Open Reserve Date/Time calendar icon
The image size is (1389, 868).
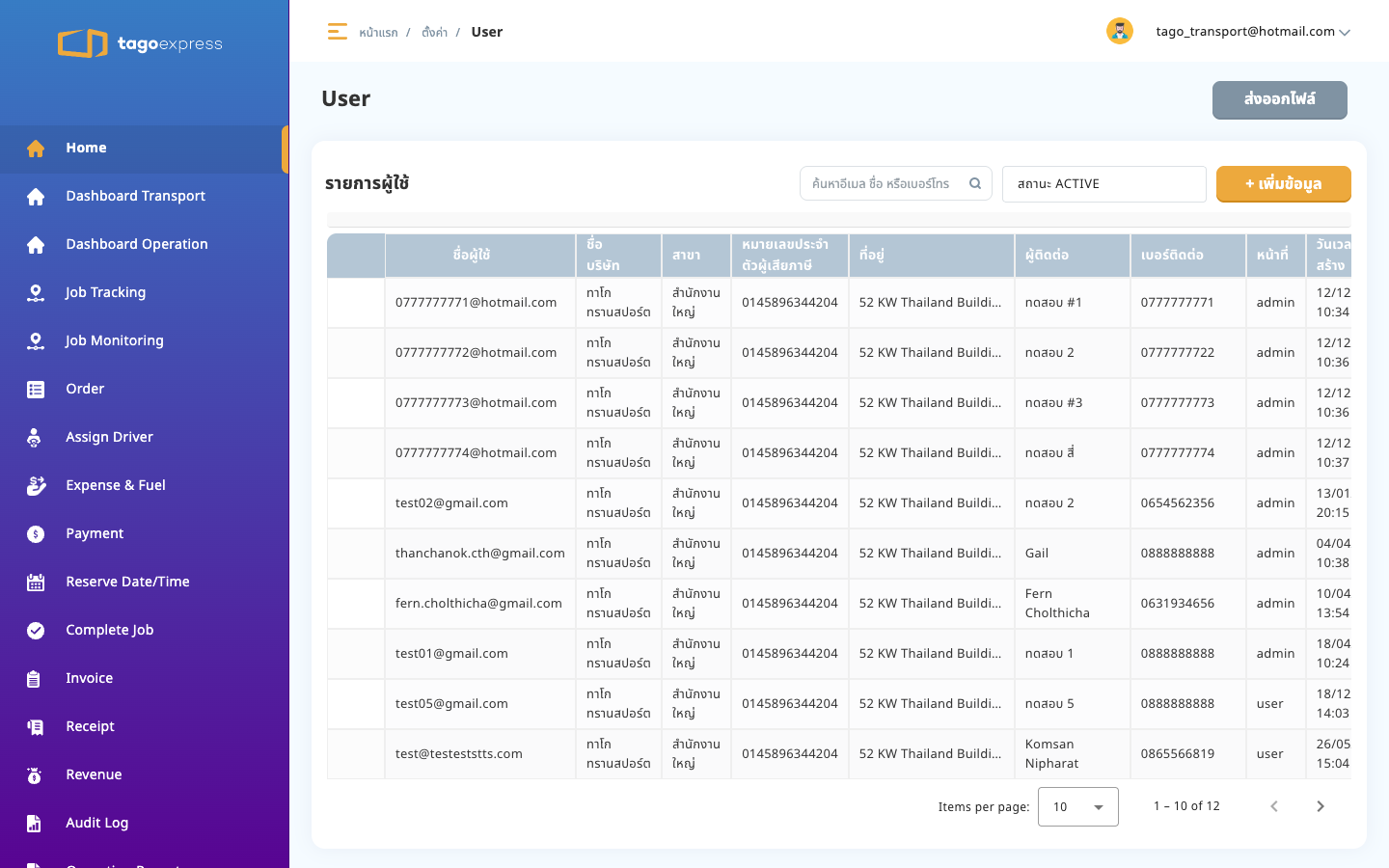pos(36,582)
